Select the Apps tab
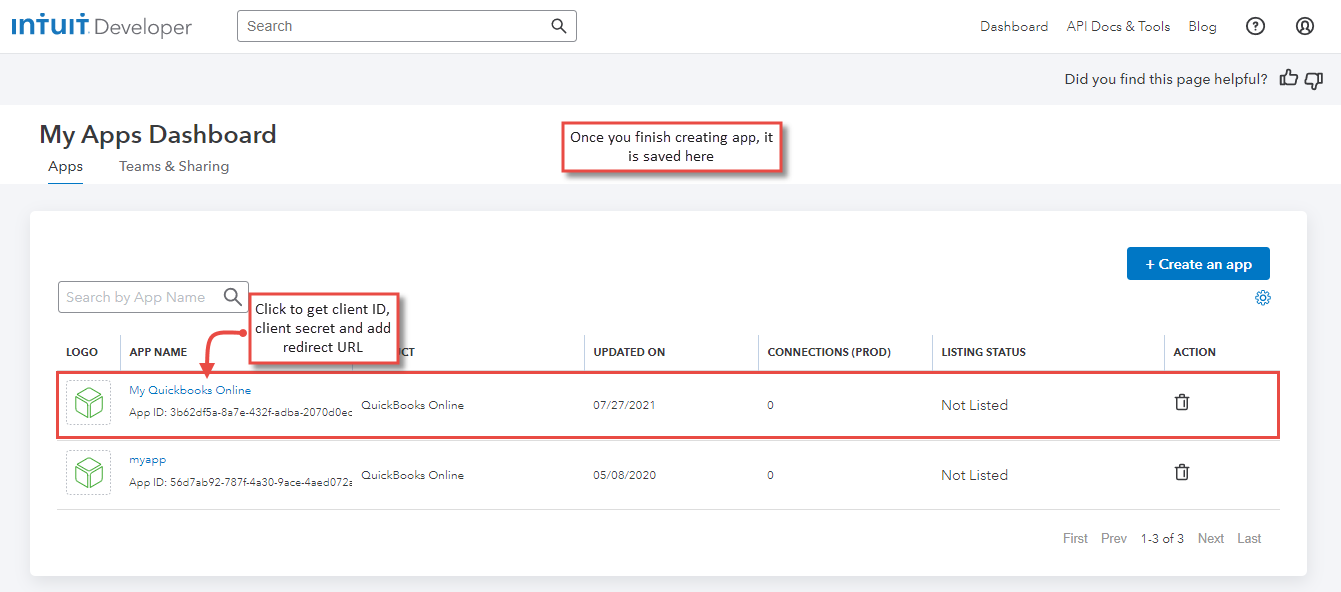Image resolution: width=1341 pixels, height=592 pixels. (x=66, y=167)
